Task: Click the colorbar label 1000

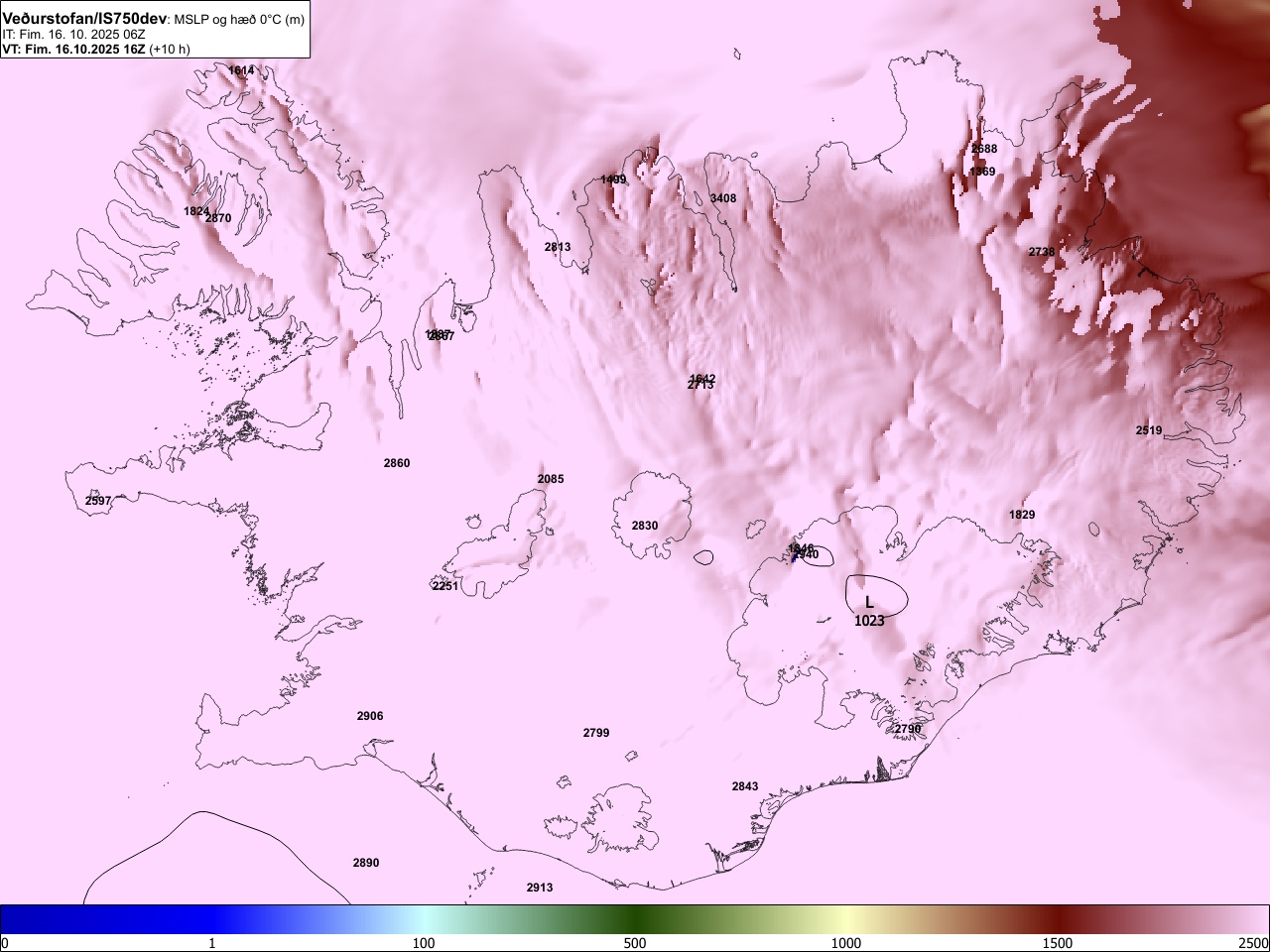Action: click(x=846, y=943)
